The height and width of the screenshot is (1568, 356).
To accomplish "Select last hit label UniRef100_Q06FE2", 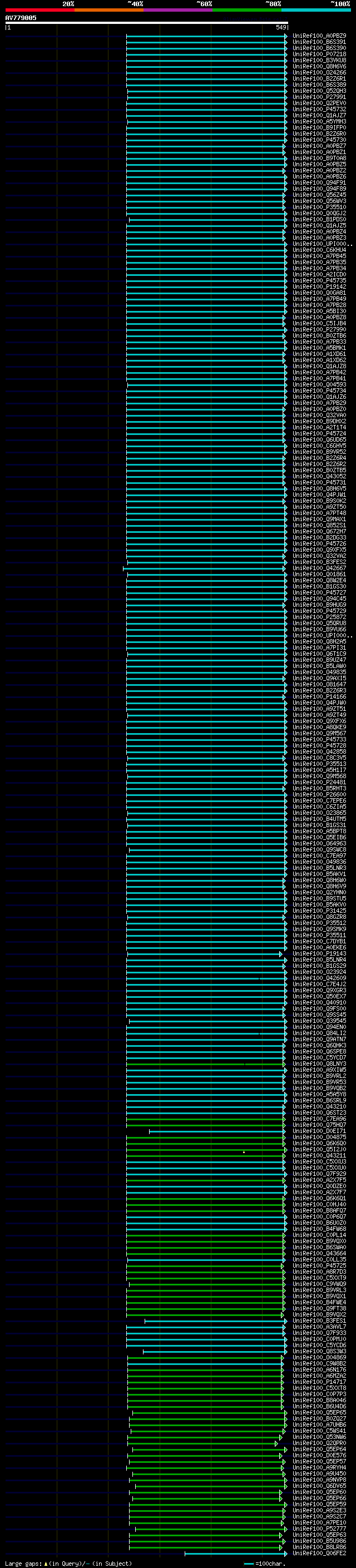I will [319, 1553].
